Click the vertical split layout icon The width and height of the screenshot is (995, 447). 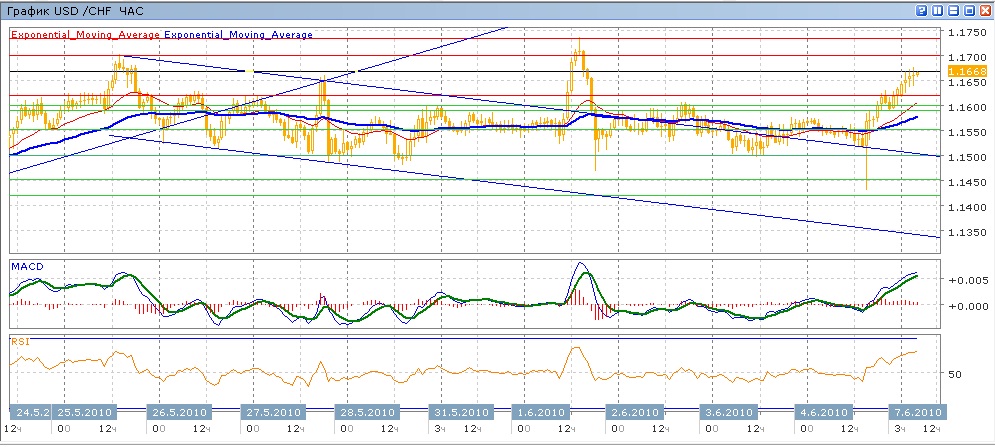(x=937, y=10)
